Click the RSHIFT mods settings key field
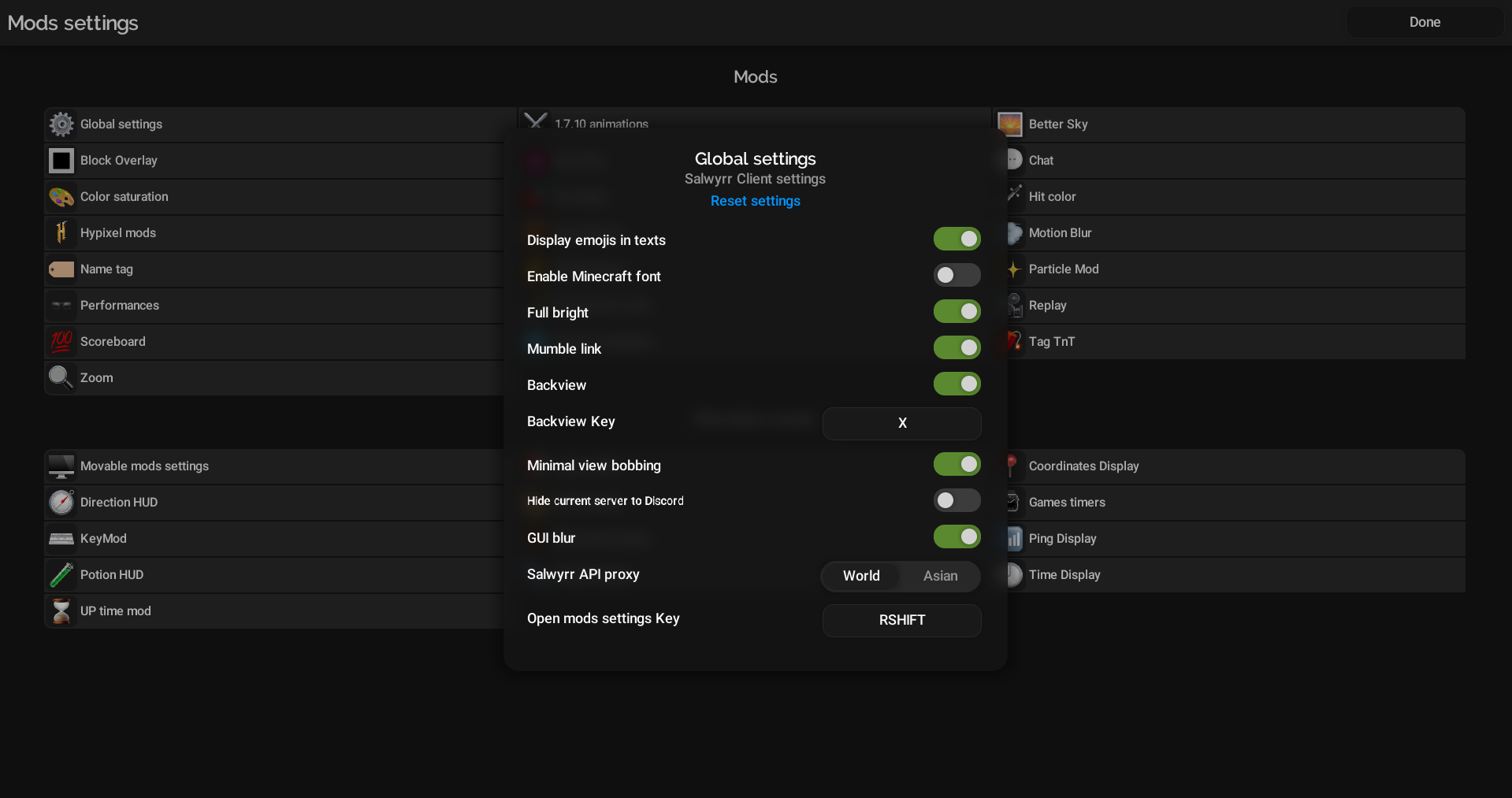 pyautogui.click(x=901, y=621)
